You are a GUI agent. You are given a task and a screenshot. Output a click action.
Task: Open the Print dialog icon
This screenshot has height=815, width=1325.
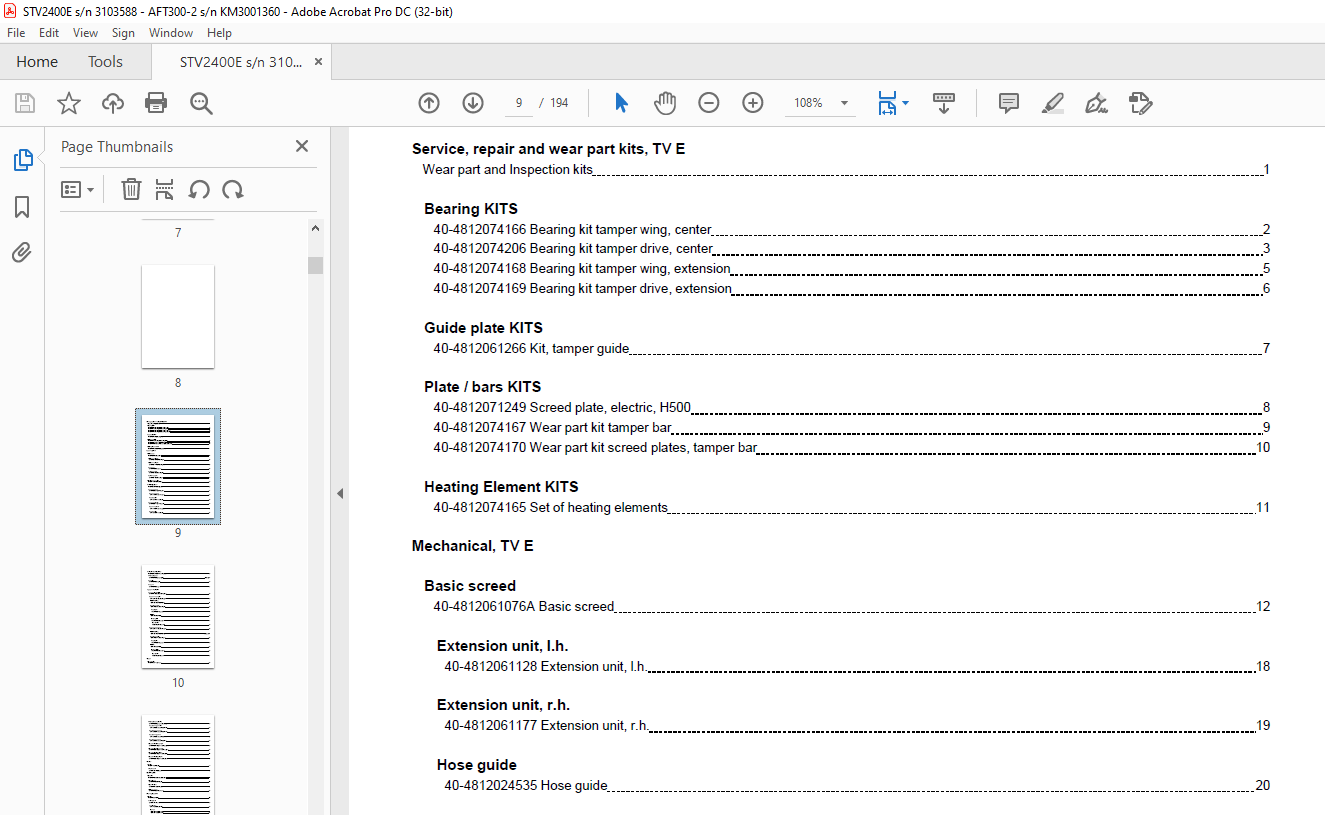pyautogui.click(x=156, y=103)
